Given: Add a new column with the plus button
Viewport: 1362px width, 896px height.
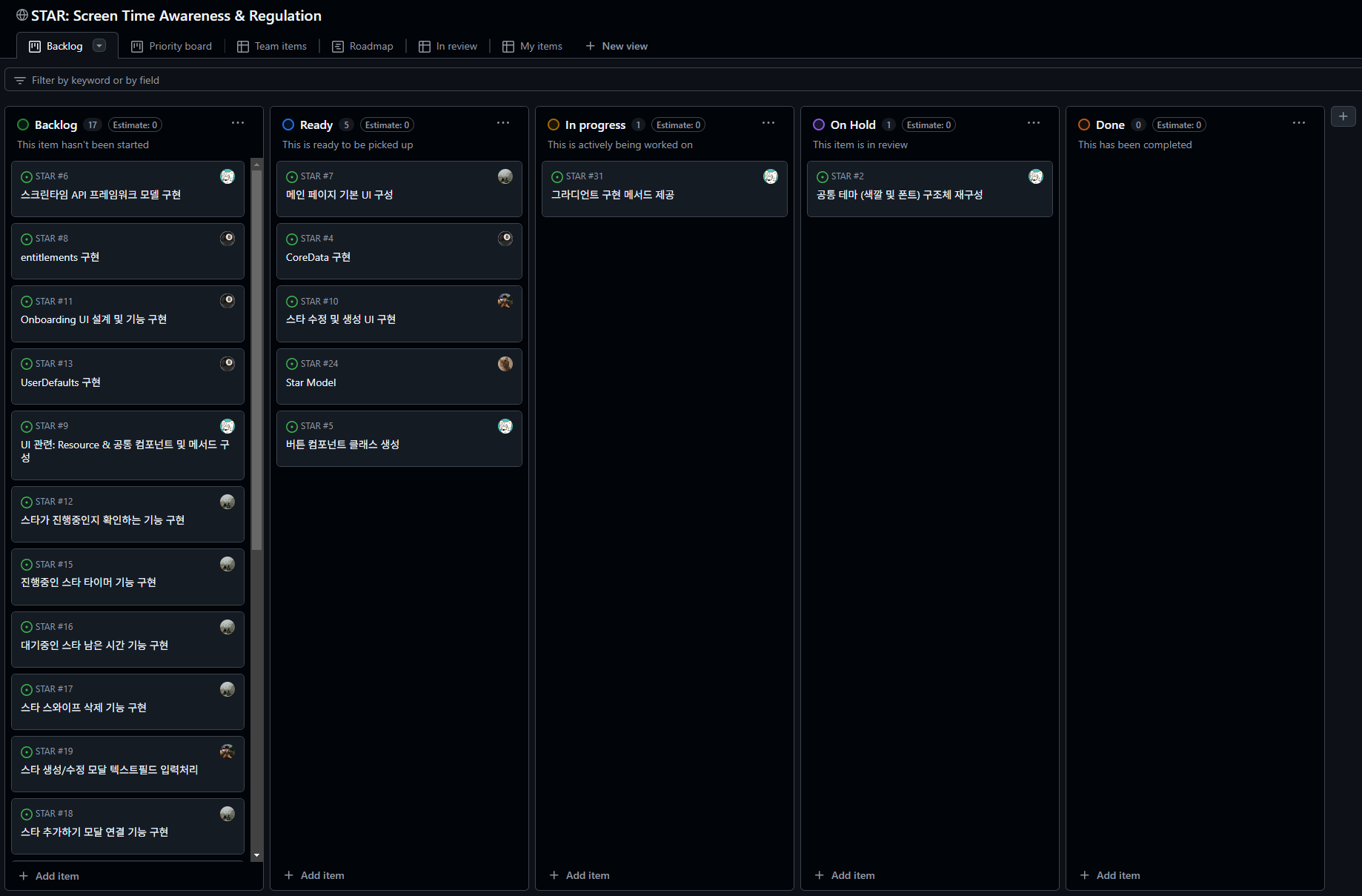Looking at the screenshot, I should pos(1343,116).
